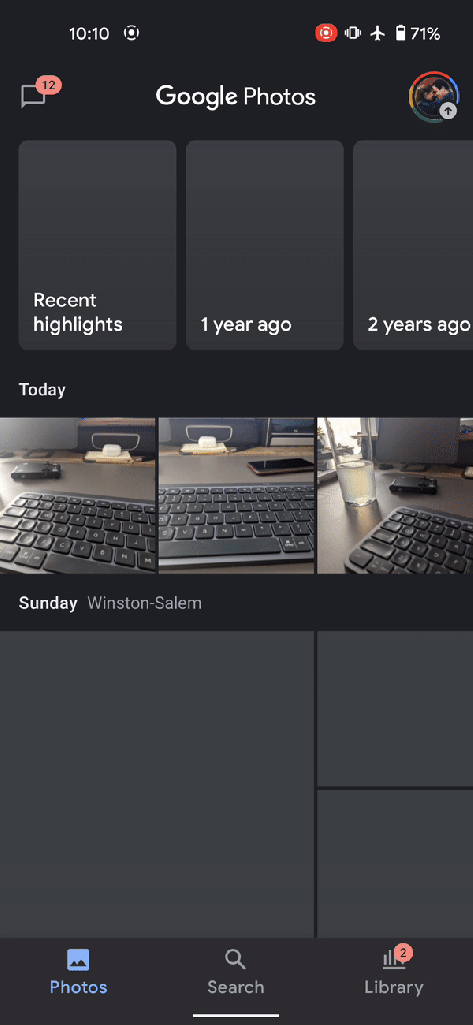Image resolution: width=473 pixels, height=1025 pixels.
Task: Tap the Google Photos title
Action: tap(236, 97)
